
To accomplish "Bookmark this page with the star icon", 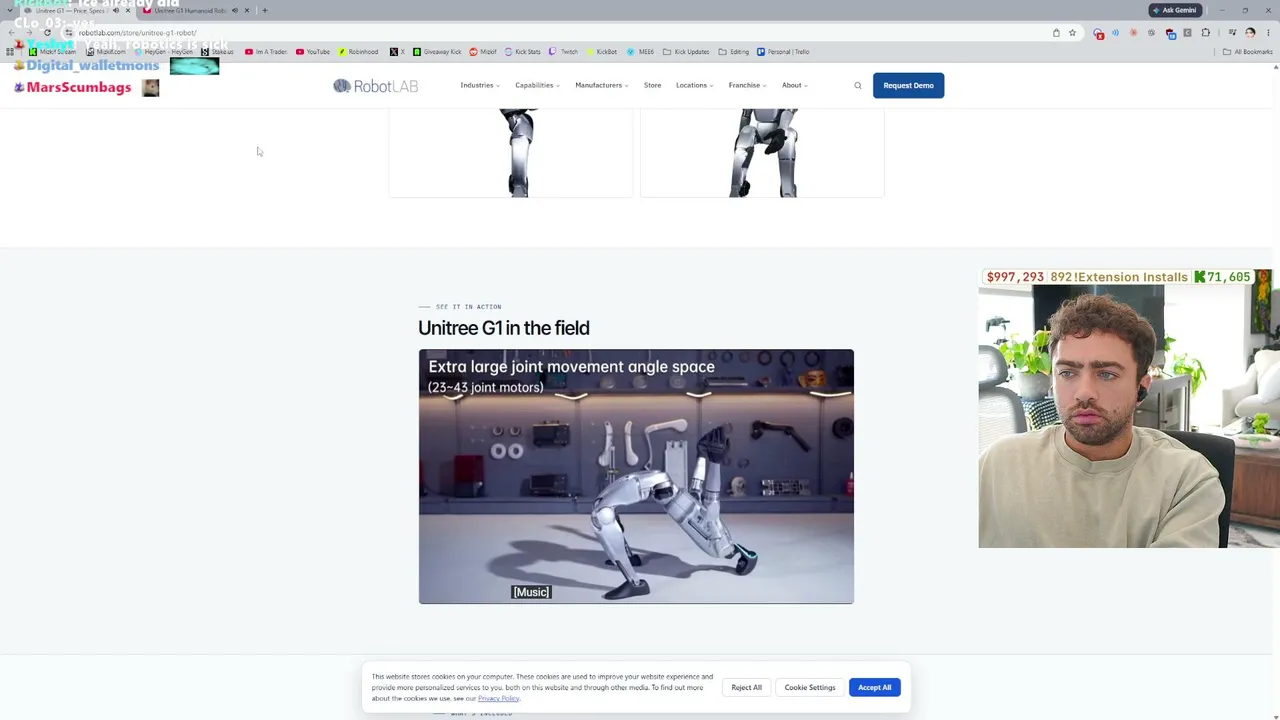I will coord(1072,33).
